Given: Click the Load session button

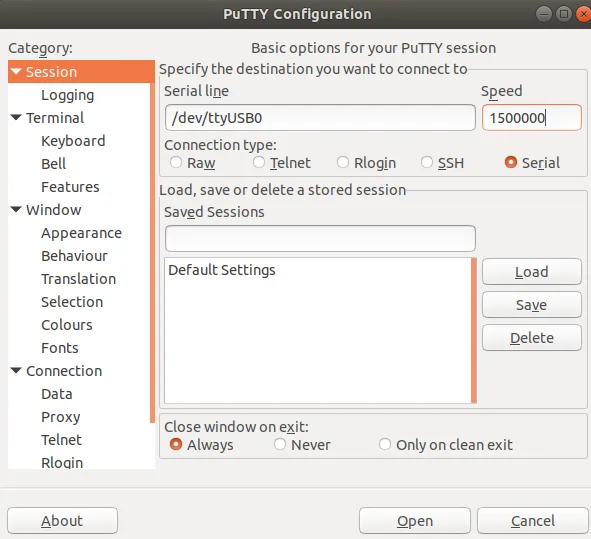Looking at the screenshot, I should pyautogui.click(x=532, y=271).
